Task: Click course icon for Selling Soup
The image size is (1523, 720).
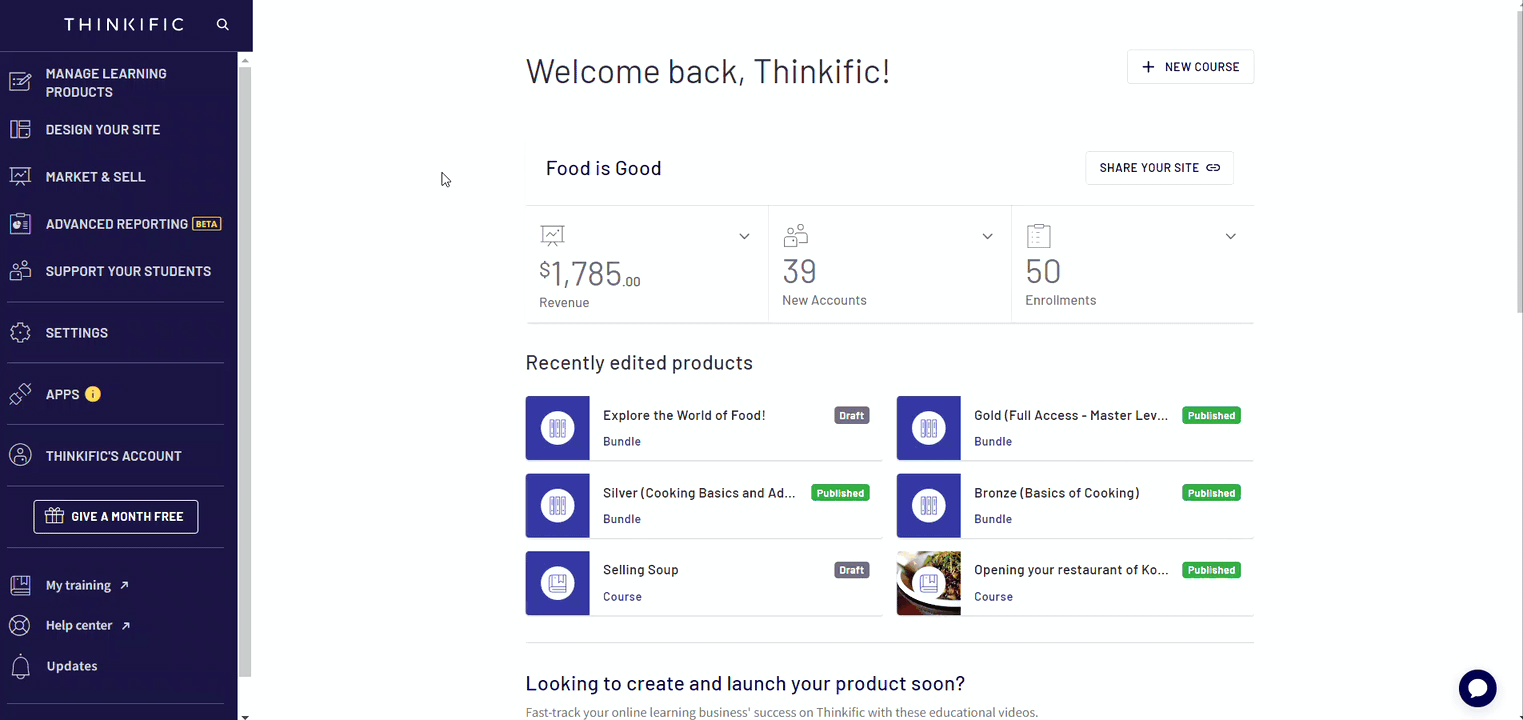Action: pyautogui.click(x=558, y=583)
